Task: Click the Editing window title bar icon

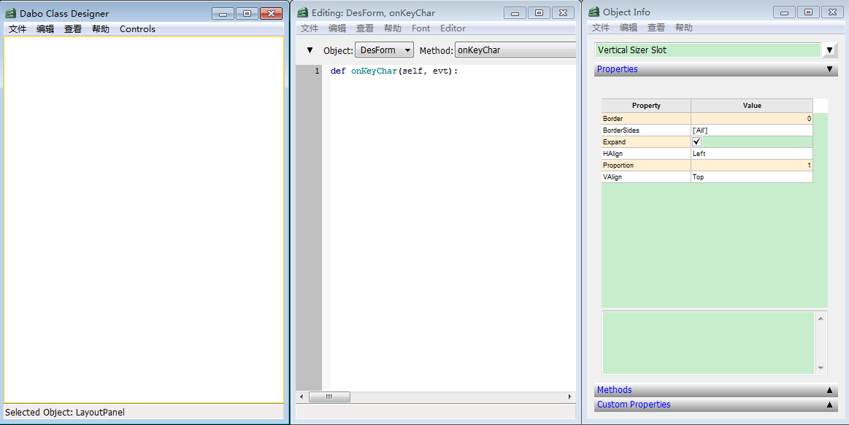Action: [302, 12]
